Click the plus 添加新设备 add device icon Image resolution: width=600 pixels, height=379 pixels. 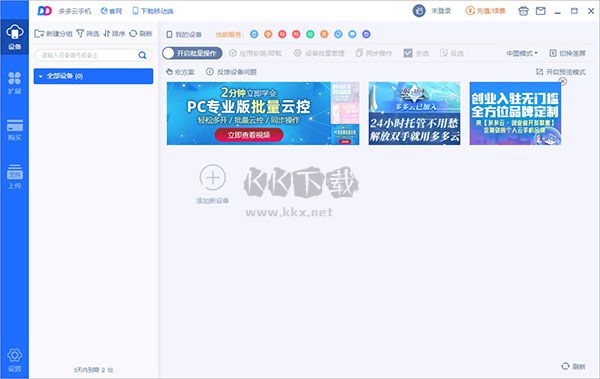click(x=213, y=178)
